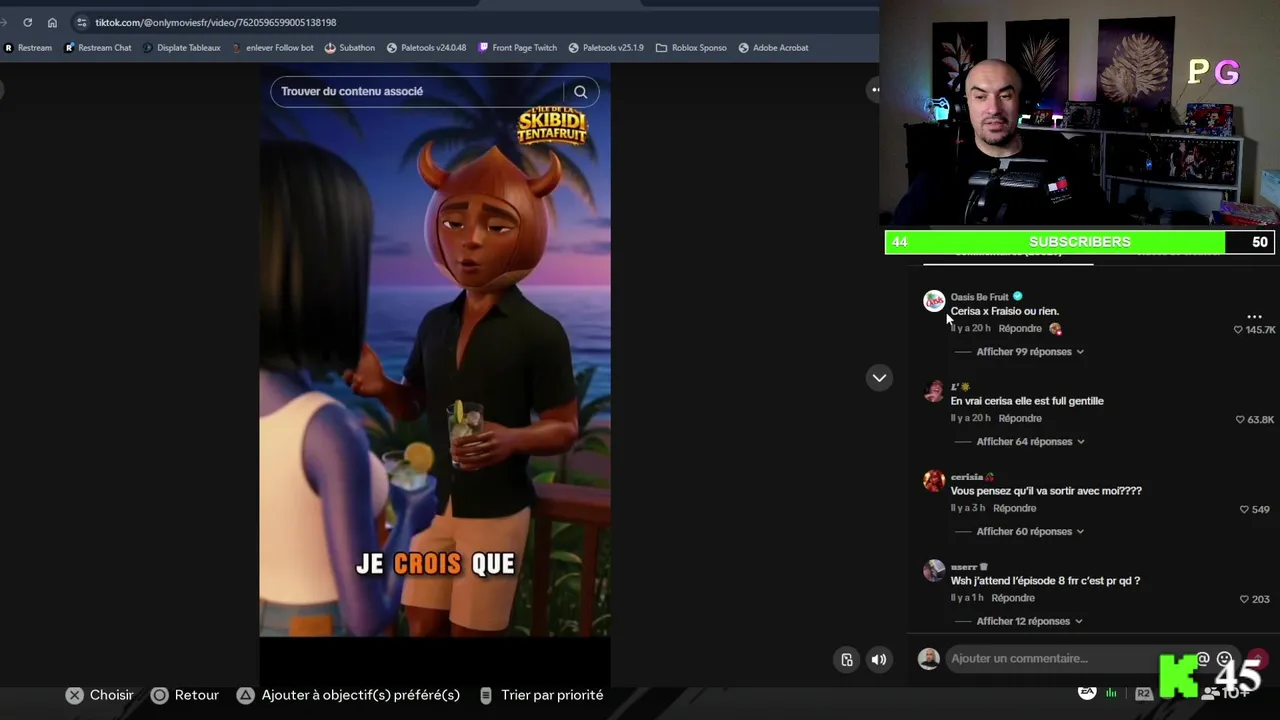The width and height of the screenshot is (1280, 720).
Task: Open the Restream Chat bookmark
Action: click(98, 47)
